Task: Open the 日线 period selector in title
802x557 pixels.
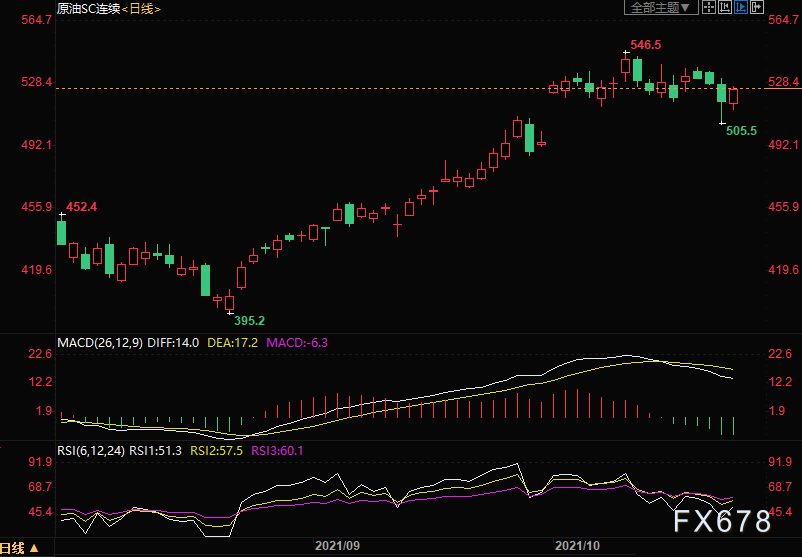Action: tap(141, 9)
